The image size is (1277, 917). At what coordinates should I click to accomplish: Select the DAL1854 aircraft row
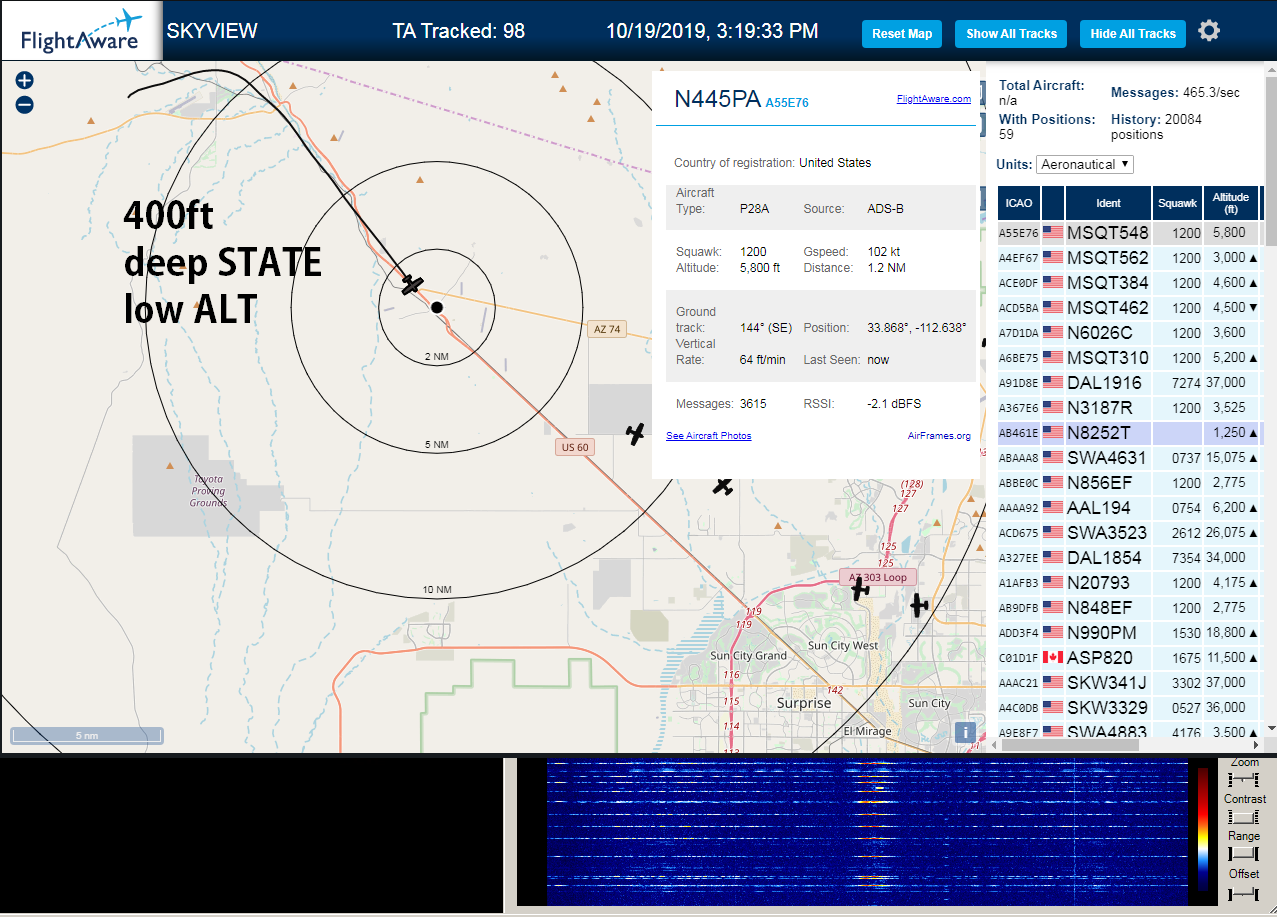1129,557
